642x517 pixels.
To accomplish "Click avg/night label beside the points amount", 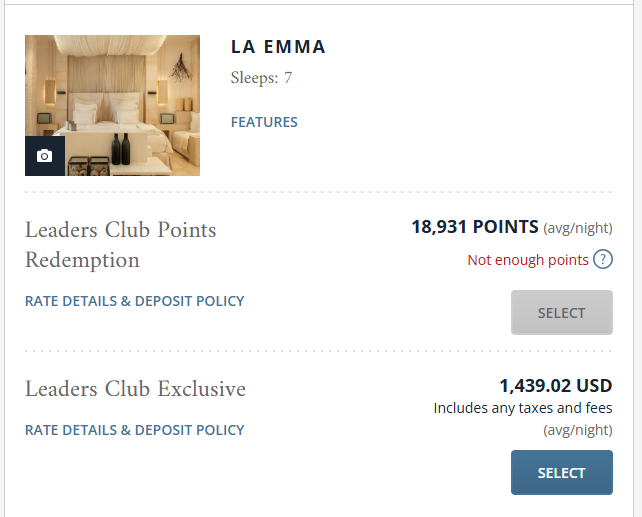I will (x=578, y=228).
